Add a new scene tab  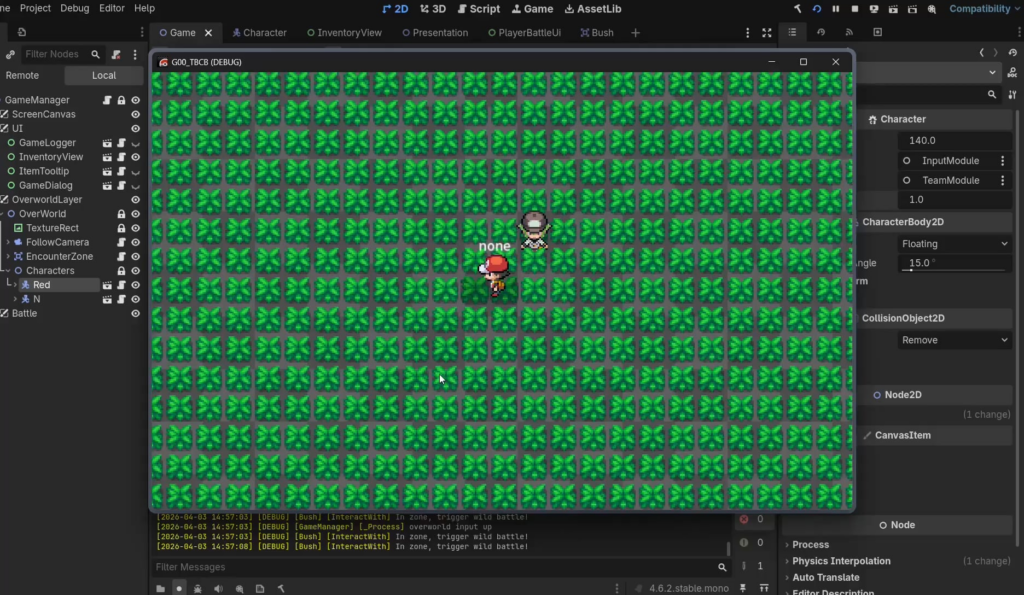(x=635, y=33)
